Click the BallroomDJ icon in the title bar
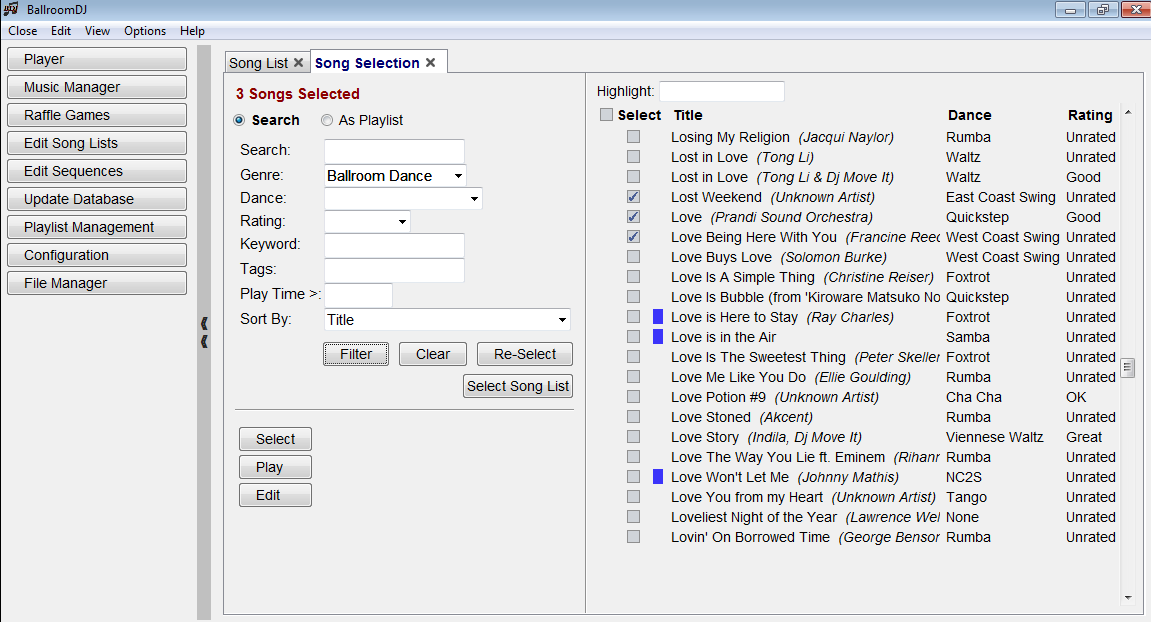This screenshot has width=1151, height=622. (9, 9)
